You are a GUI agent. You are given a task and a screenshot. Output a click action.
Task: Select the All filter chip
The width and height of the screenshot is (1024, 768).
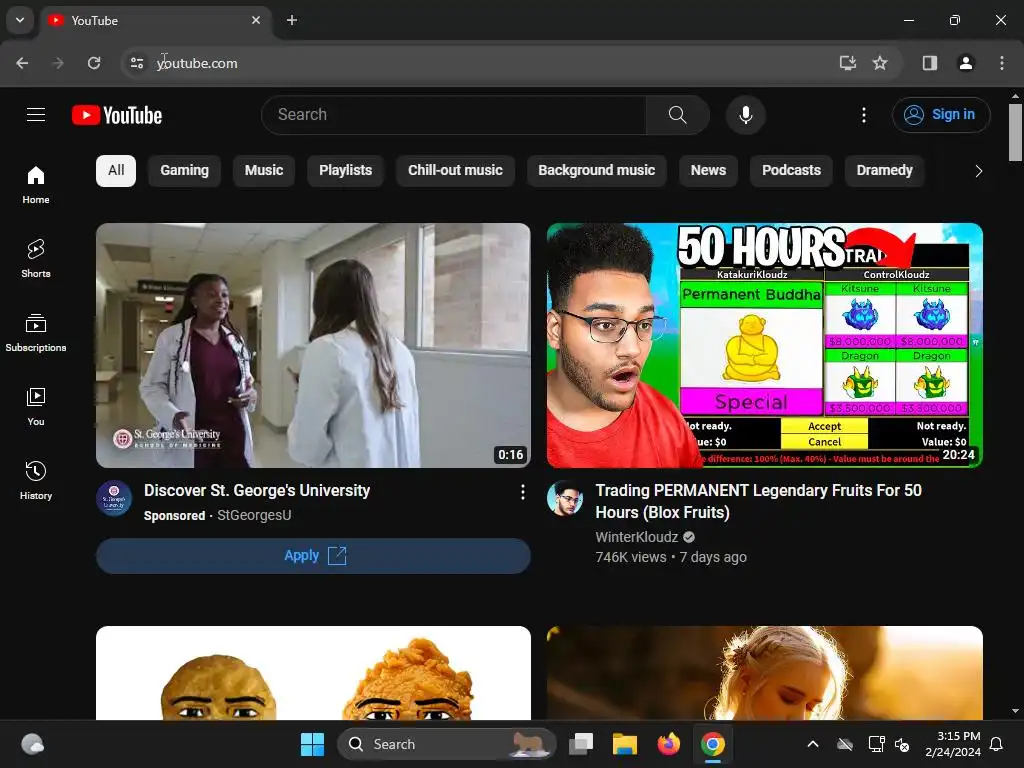(116, 170)
